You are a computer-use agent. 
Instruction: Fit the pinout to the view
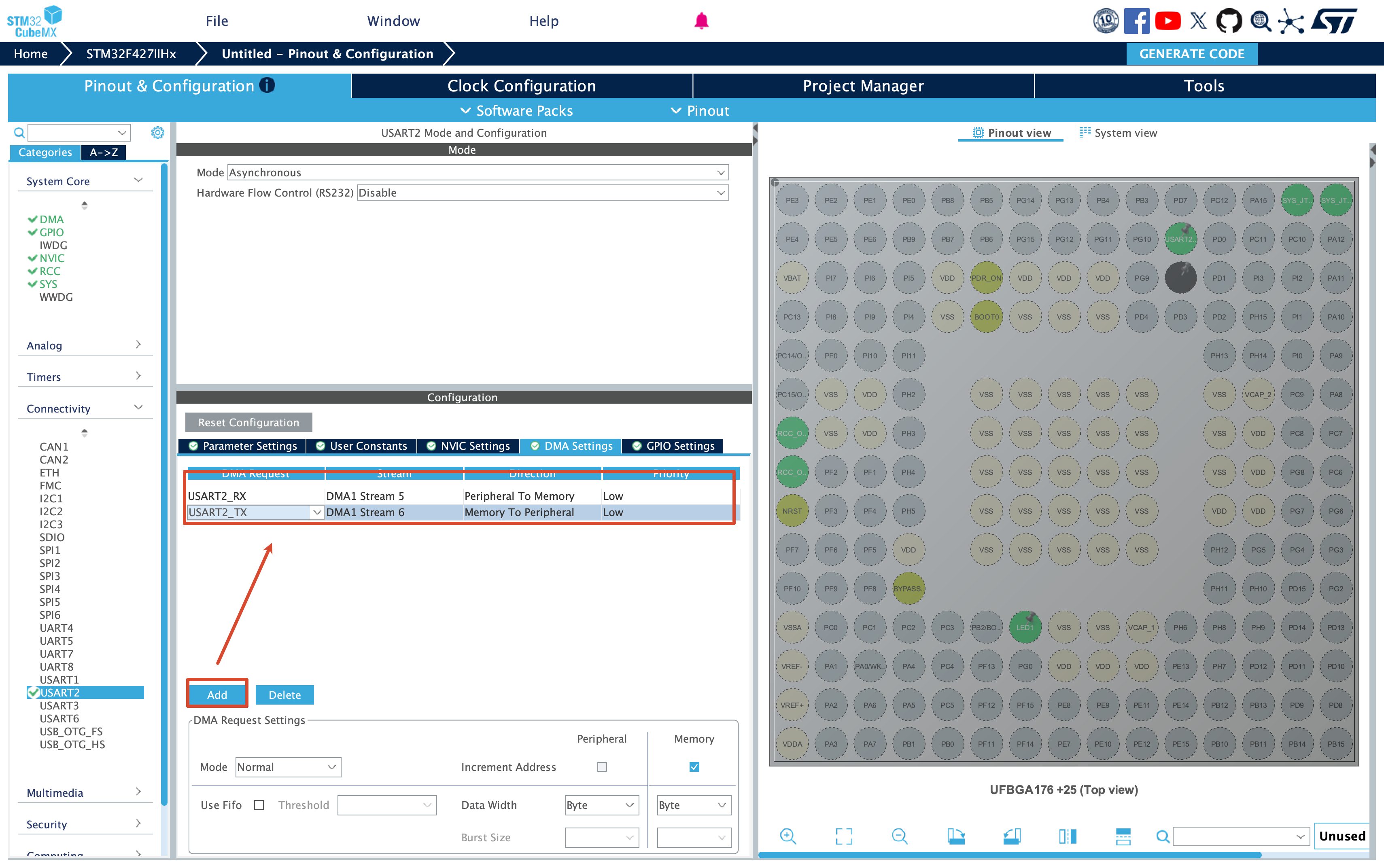coord(844,836)
